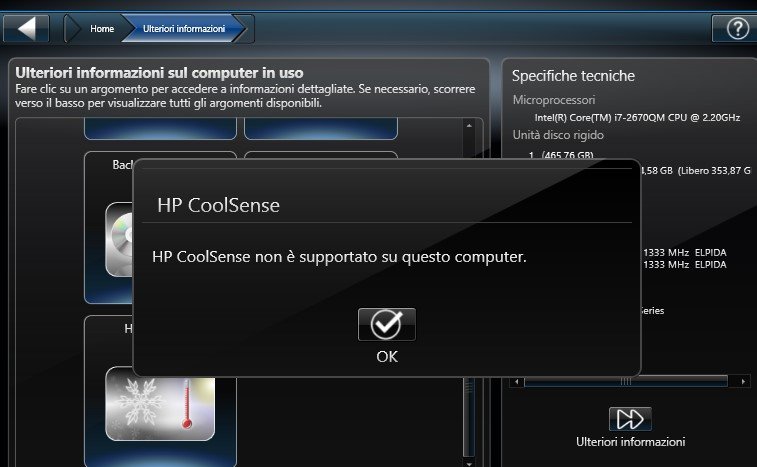Click the topics list scroll down arrow
The image size is (757, 467).
click(469, 463)
